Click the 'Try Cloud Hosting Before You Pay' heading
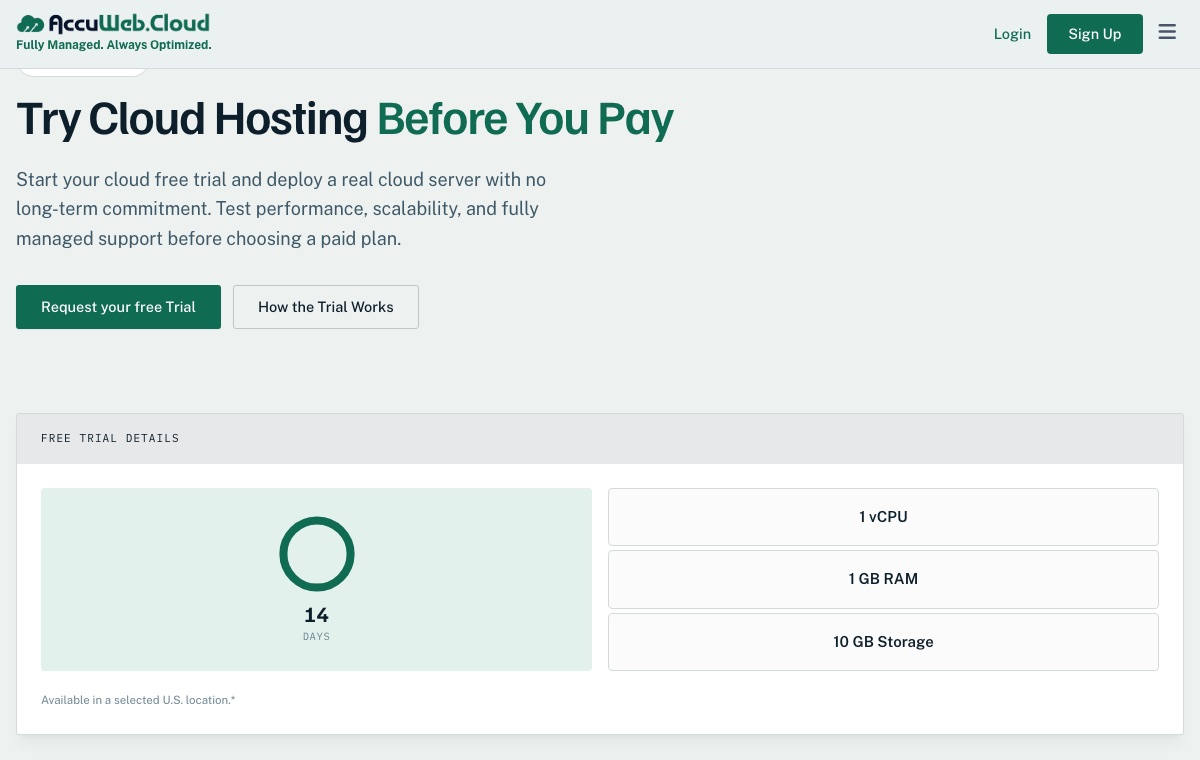 point(345,119)
